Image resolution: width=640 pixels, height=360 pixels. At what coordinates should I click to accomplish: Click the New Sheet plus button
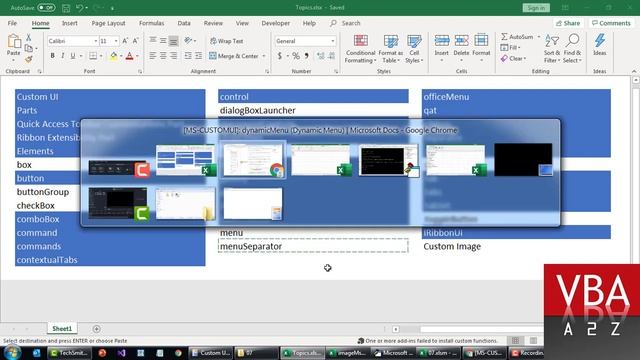coord(97,329)
